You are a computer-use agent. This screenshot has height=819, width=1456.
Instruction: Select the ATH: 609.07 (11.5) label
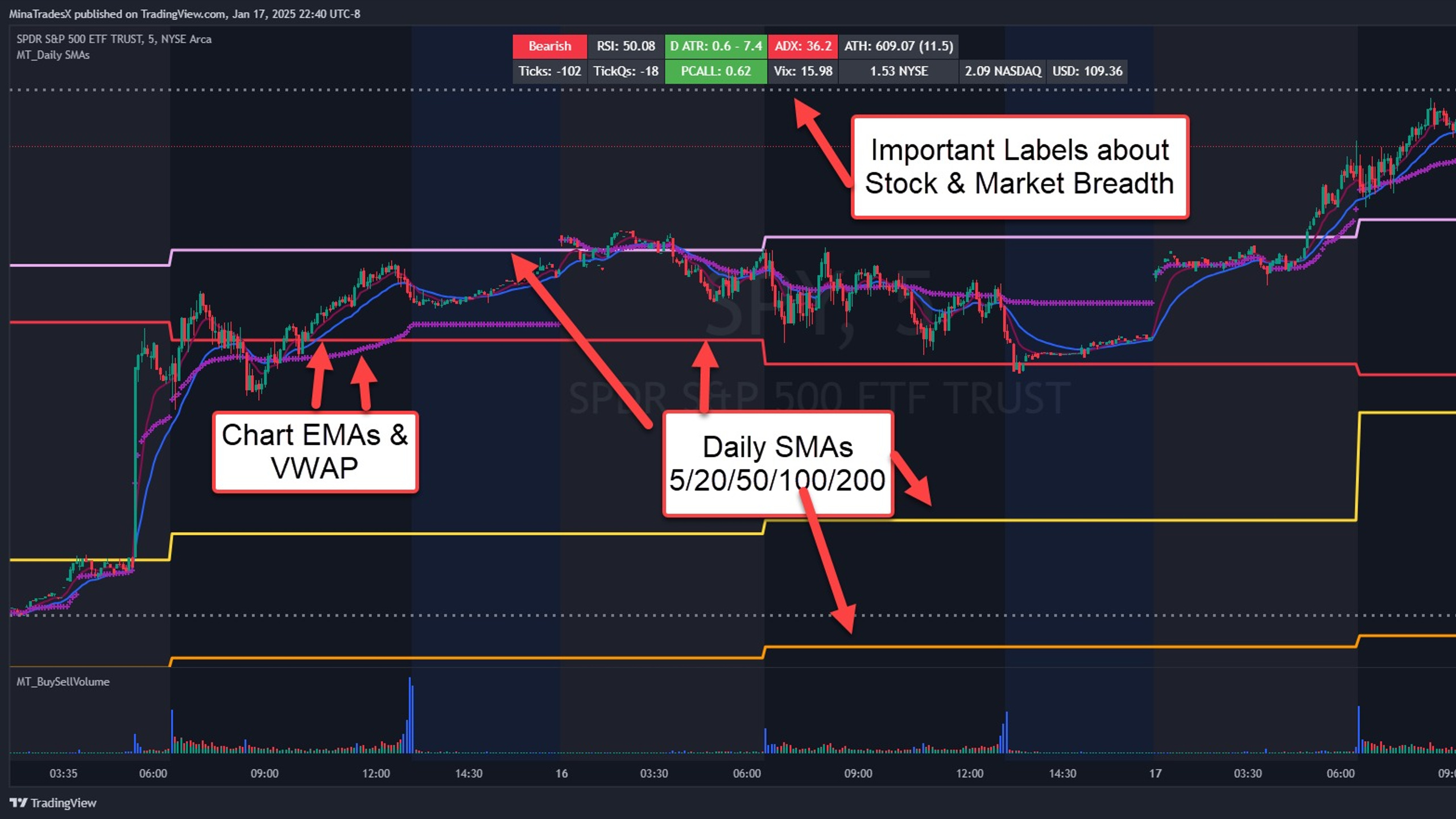[x=899, y=46]
